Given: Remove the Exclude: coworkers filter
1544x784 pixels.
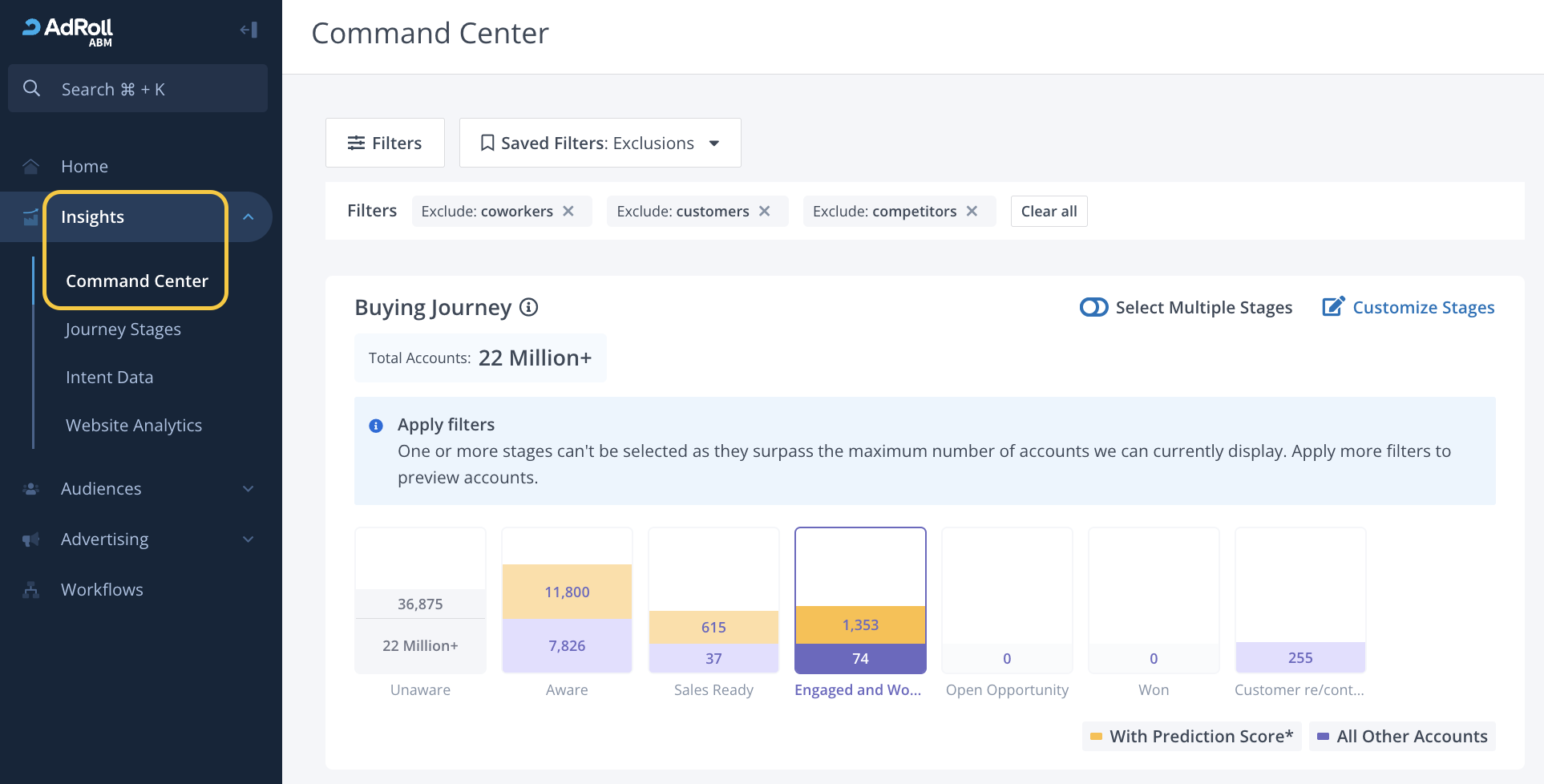Looking at the screenshot, I should (568, 211).
